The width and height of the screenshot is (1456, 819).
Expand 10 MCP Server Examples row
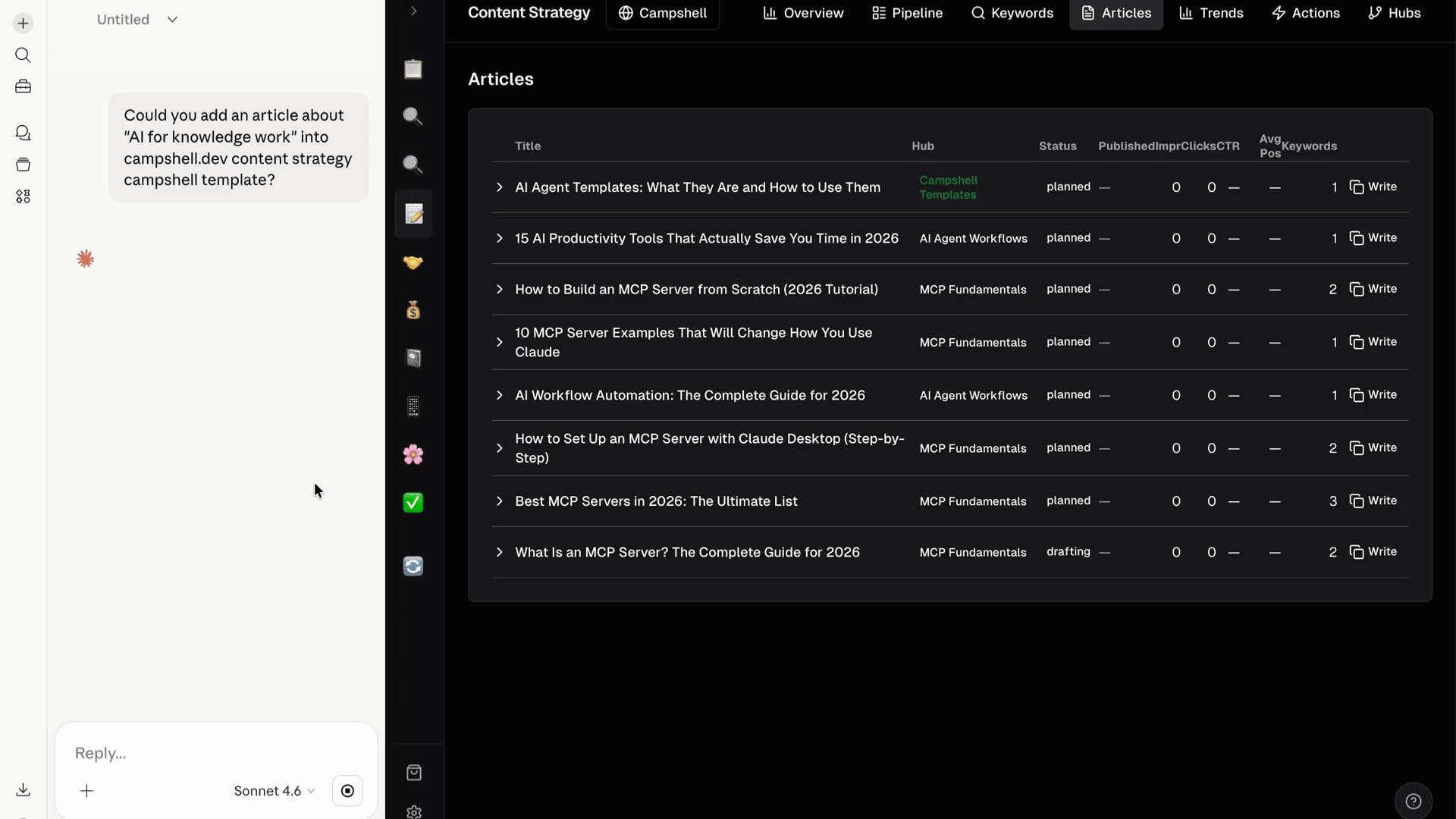pos(499,342)
